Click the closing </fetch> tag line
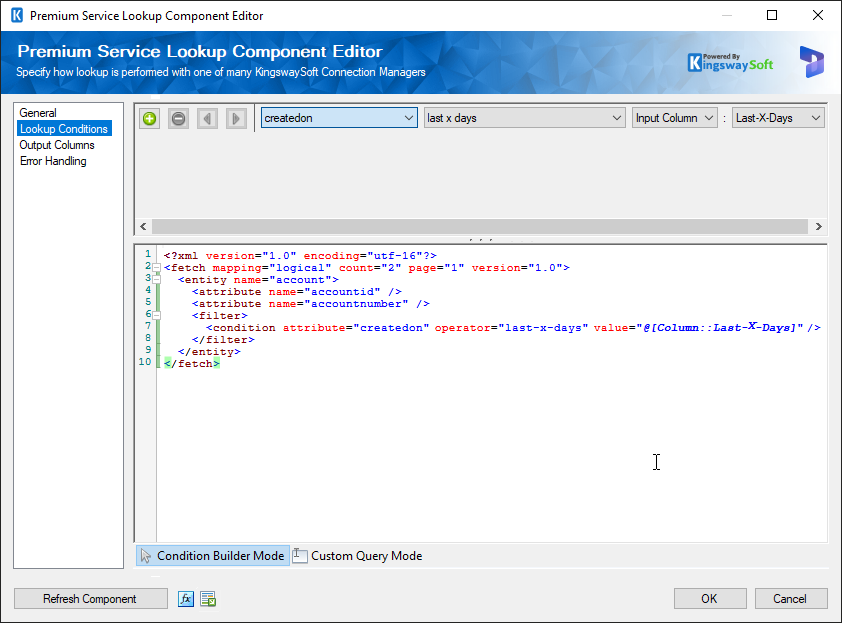 192,364
